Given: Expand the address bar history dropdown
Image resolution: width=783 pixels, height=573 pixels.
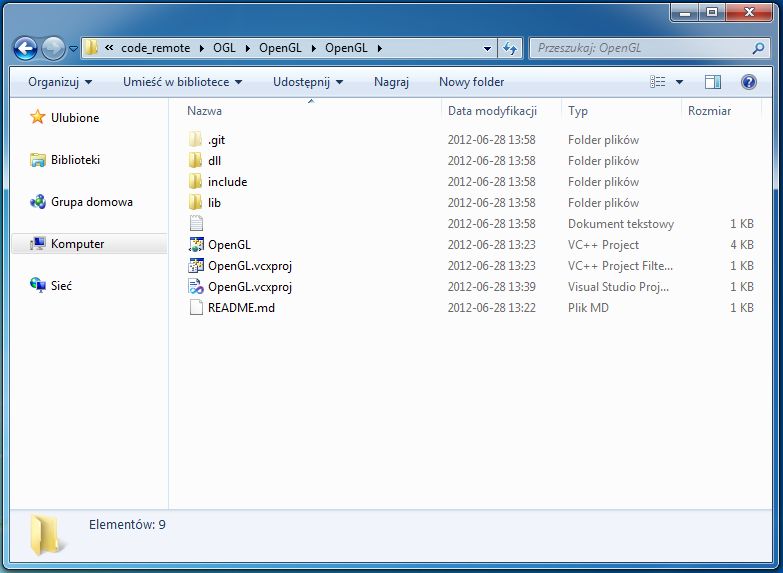Looking at the screenshot, I should pos(487,48).
